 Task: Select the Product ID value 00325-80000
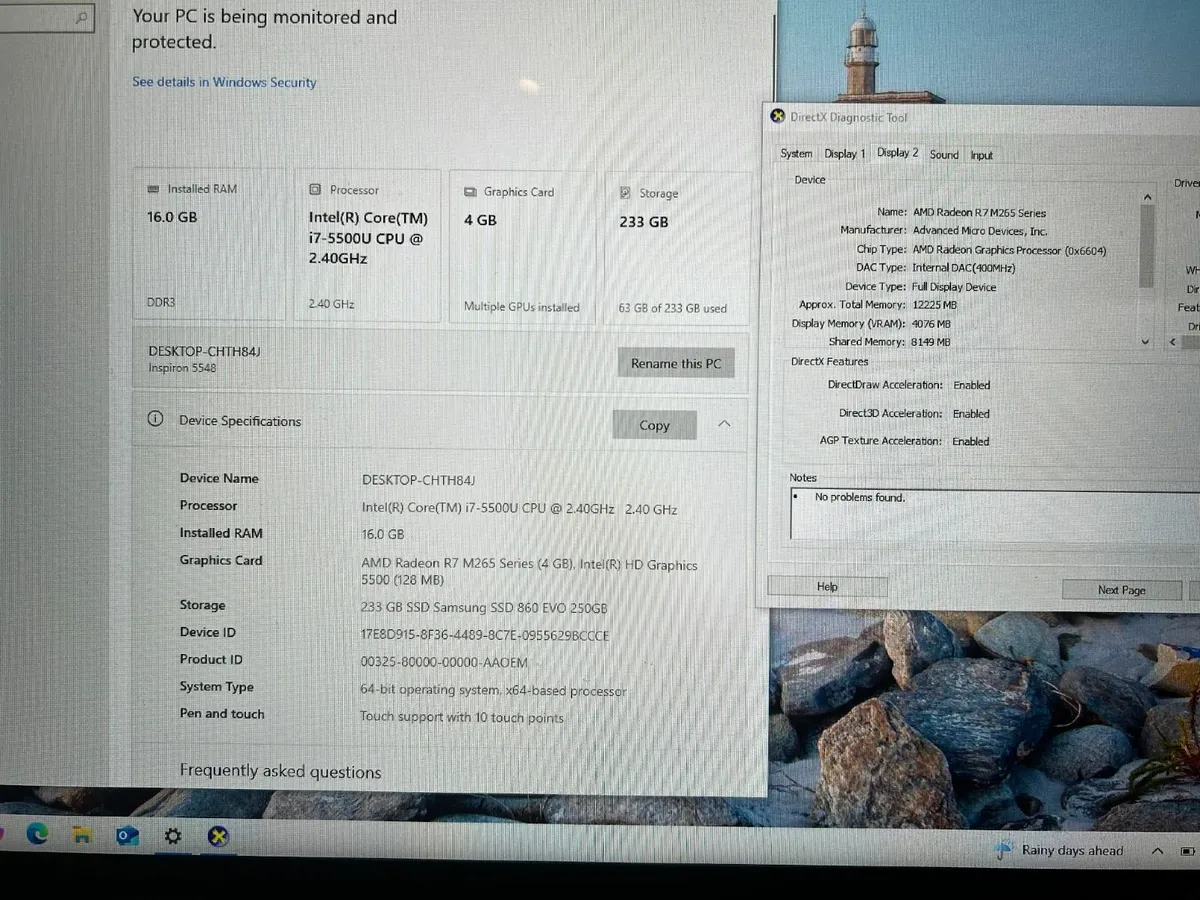(x=443, y=662)
